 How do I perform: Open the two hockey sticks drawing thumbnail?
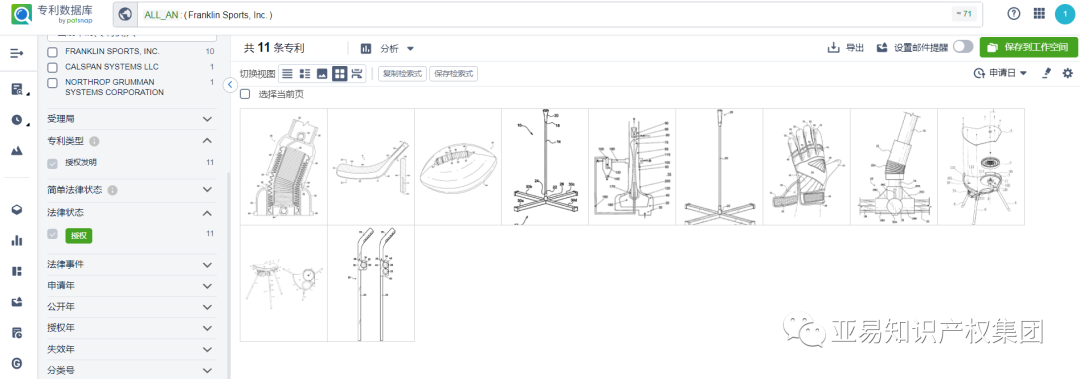tap(371, 283)
